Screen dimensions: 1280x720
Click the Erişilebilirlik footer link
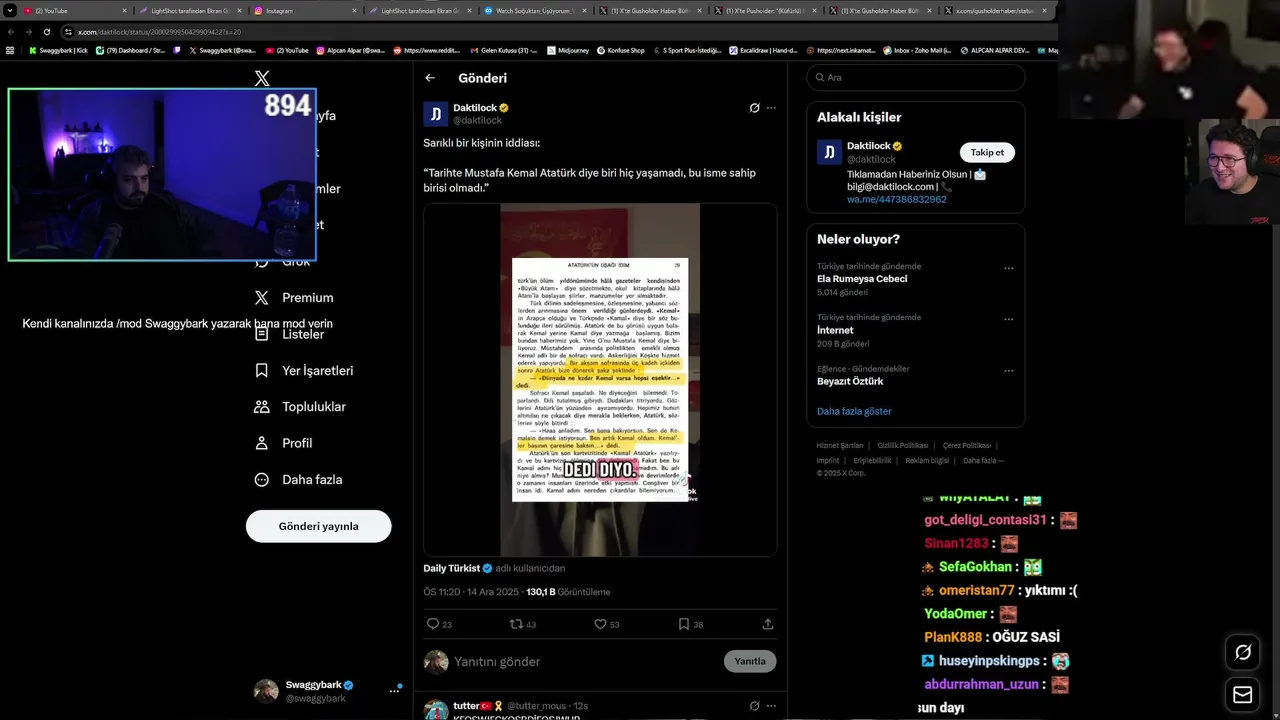click(x=872, y=461)
